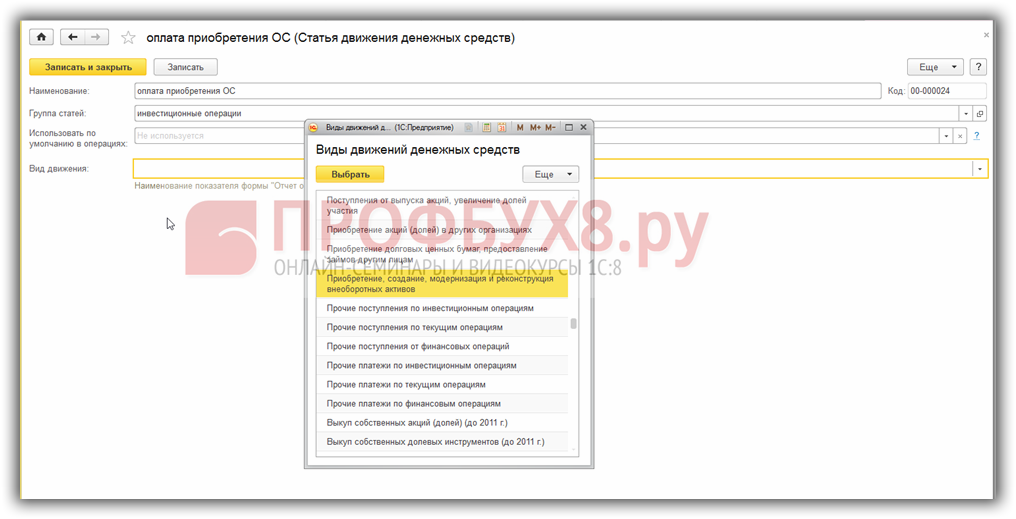Viewport: 1016px width, 519px height.
Task: Select Приобретение долговых ценных бумаг row
Action: click(x=442, y=253)
